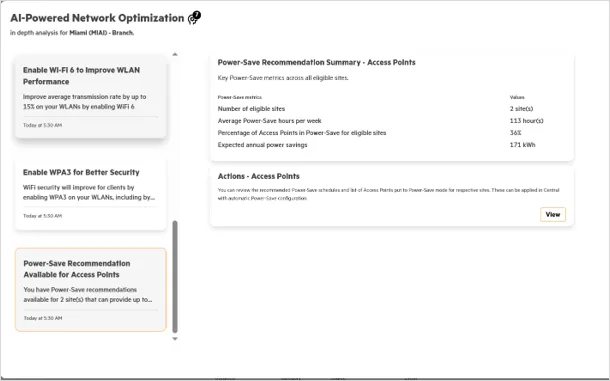
Task: Click the View button in Actions
Action: click(552, 214)
